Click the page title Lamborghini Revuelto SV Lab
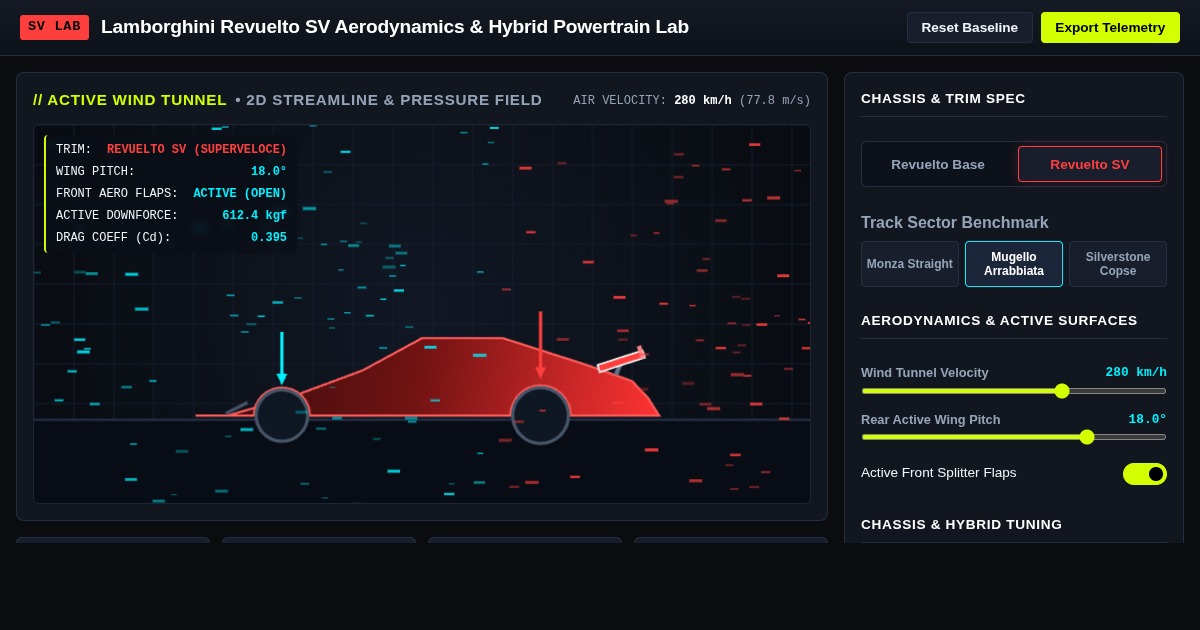1200x630 pixels. (x=395, y=27)
